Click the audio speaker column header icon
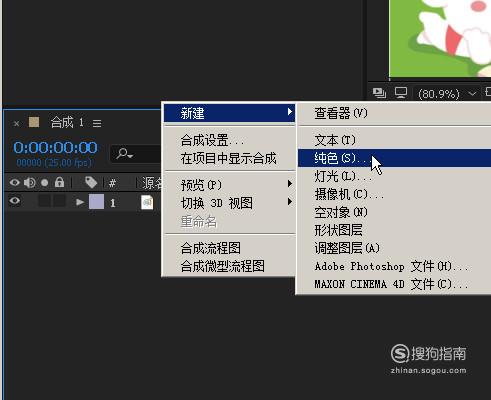This screenshot has width=491, height=400. click(30, 182)
